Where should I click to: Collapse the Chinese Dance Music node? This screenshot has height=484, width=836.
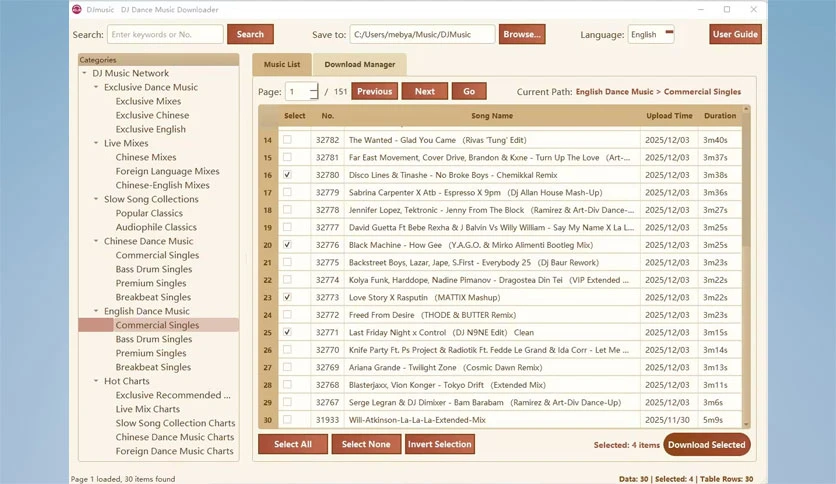(x=96, y=241)
